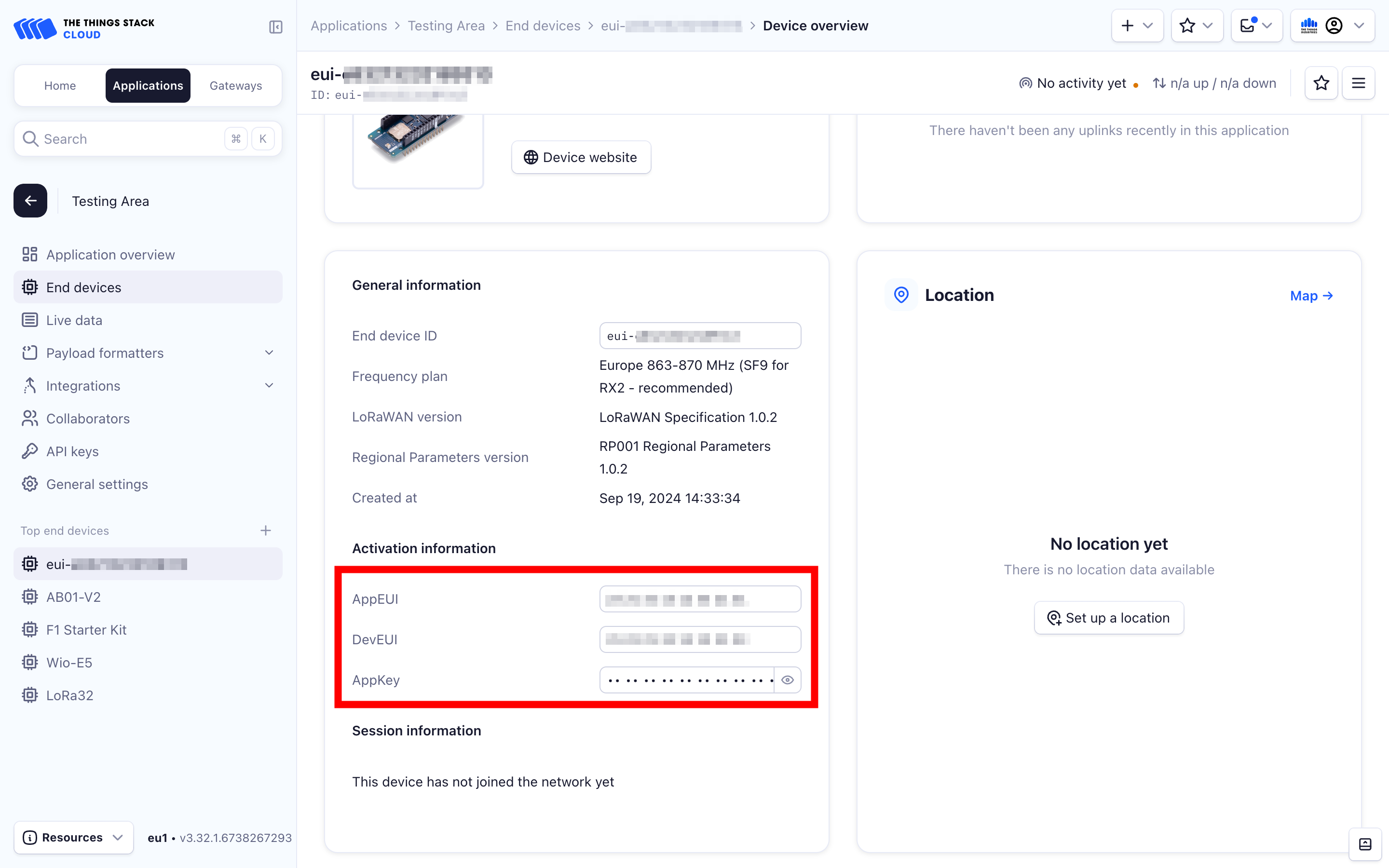Click the API keys sidebar icon

[30, 451]
